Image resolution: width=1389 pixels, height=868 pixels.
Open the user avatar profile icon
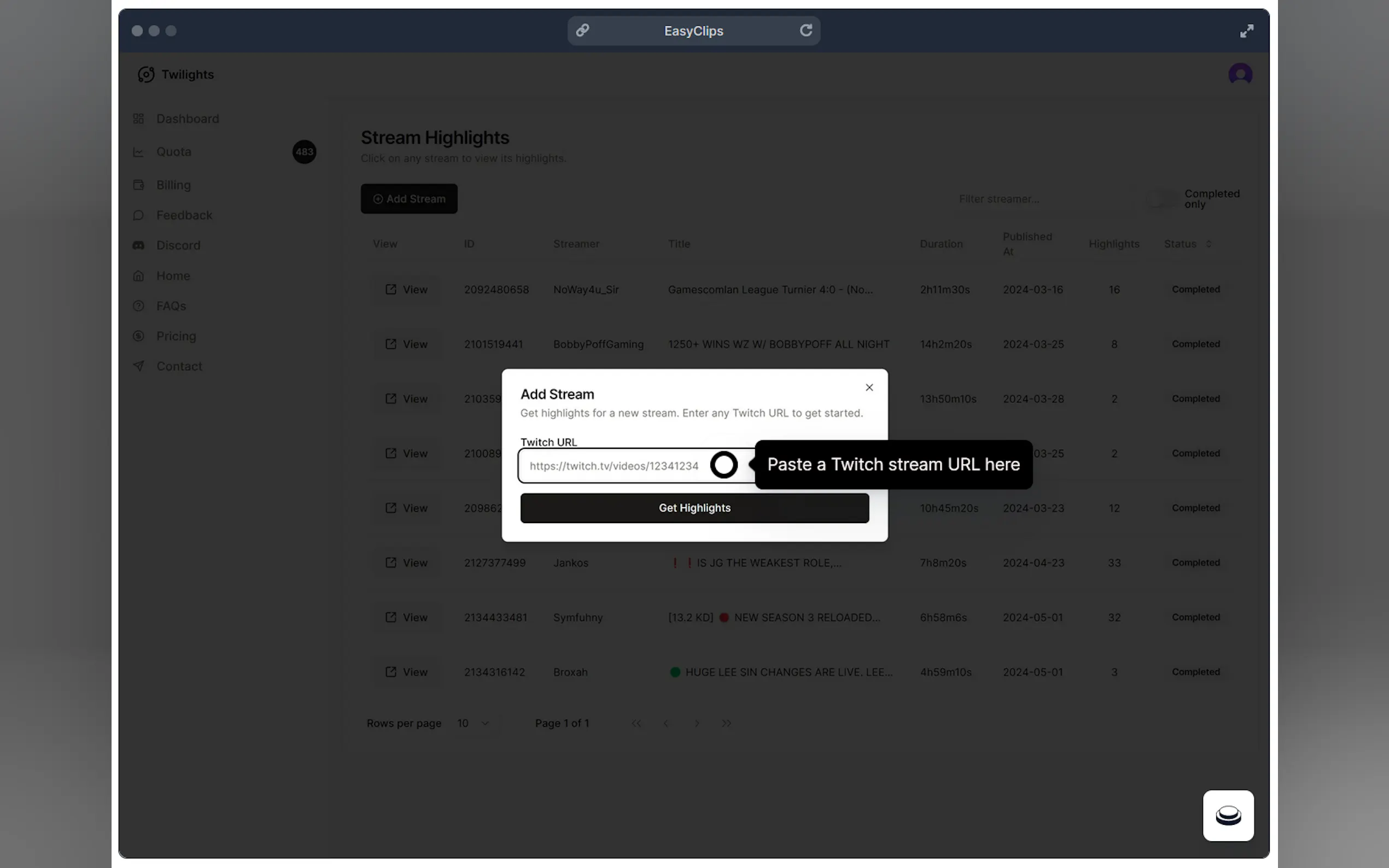point(1240,74)
